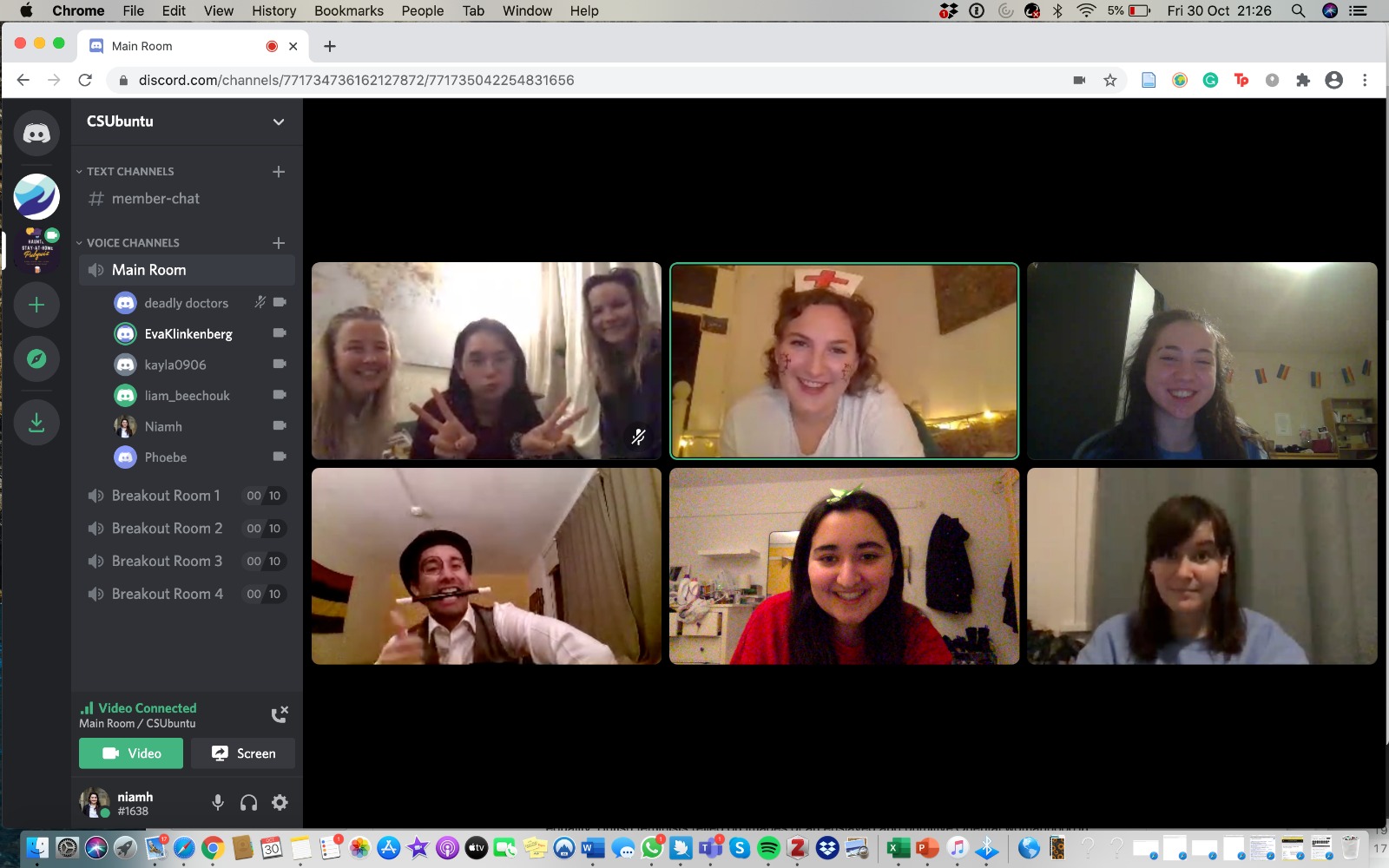The width and height of the screenshot is (1389, 868).
Task: Open the CSUbuntu server icon in the sidebar
Action: [x=36, y=251]
